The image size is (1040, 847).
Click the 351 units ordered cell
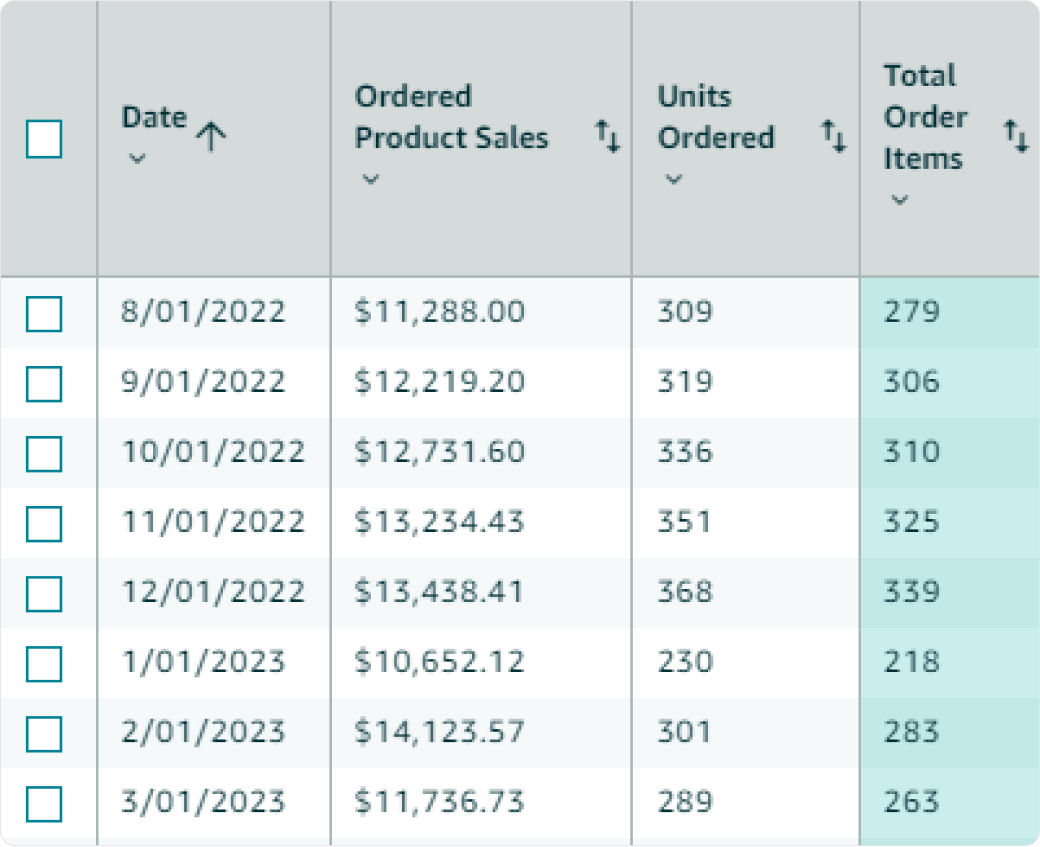(x=684, y=522)
